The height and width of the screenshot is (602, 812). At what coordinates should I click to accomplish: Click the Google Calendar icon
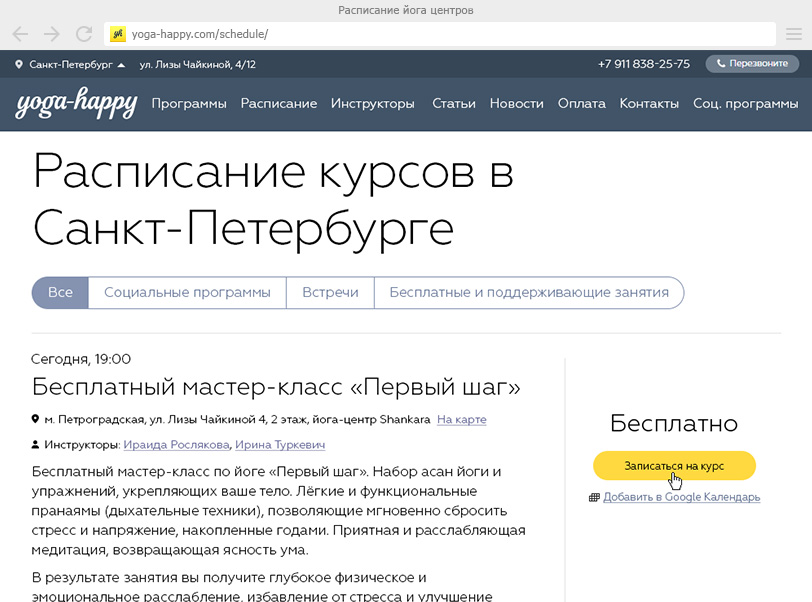point(594,497)
